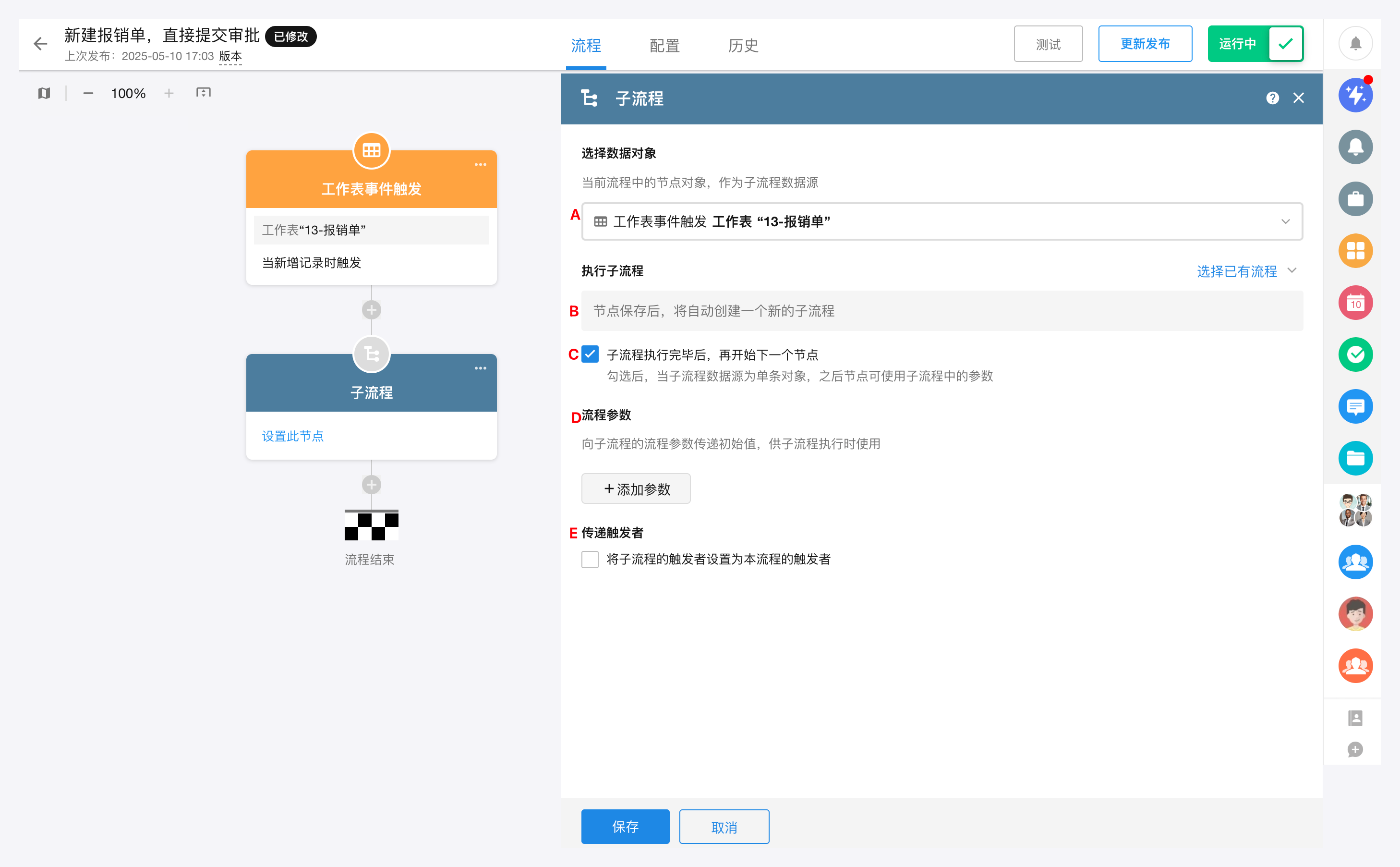Click the 添加参数 button
The image size is (1400, 867).
coord(636,488)
